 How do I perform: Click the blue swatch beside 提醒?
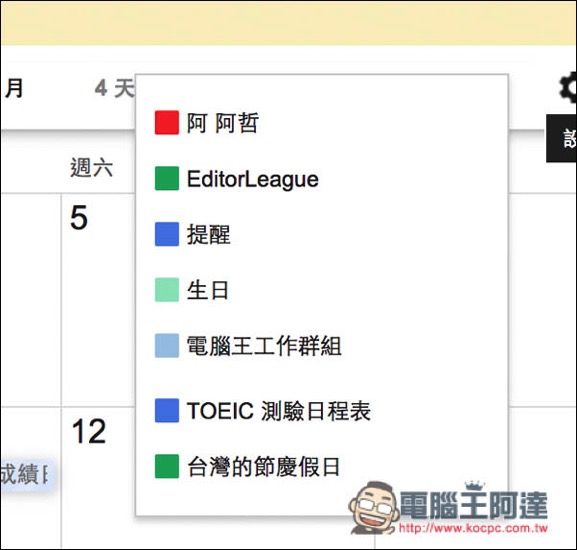pyautogui.click(x=167, y=234)
